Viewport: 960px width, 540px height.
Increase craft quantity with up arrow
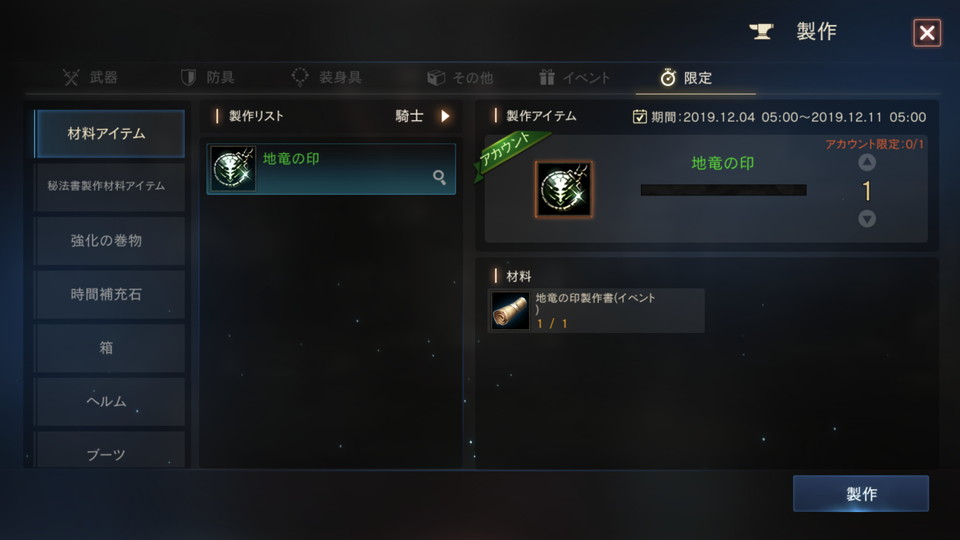point(866,162)
